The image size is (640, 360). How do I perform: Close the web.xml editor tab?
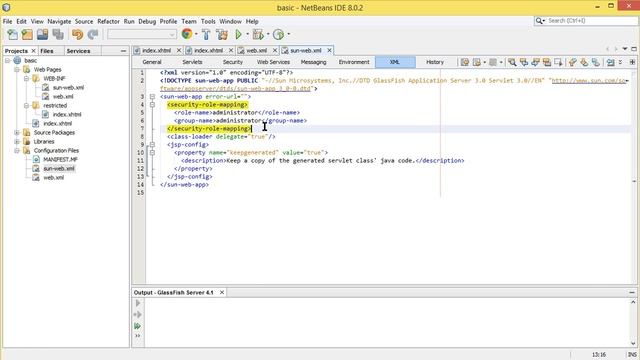[275, 50]
